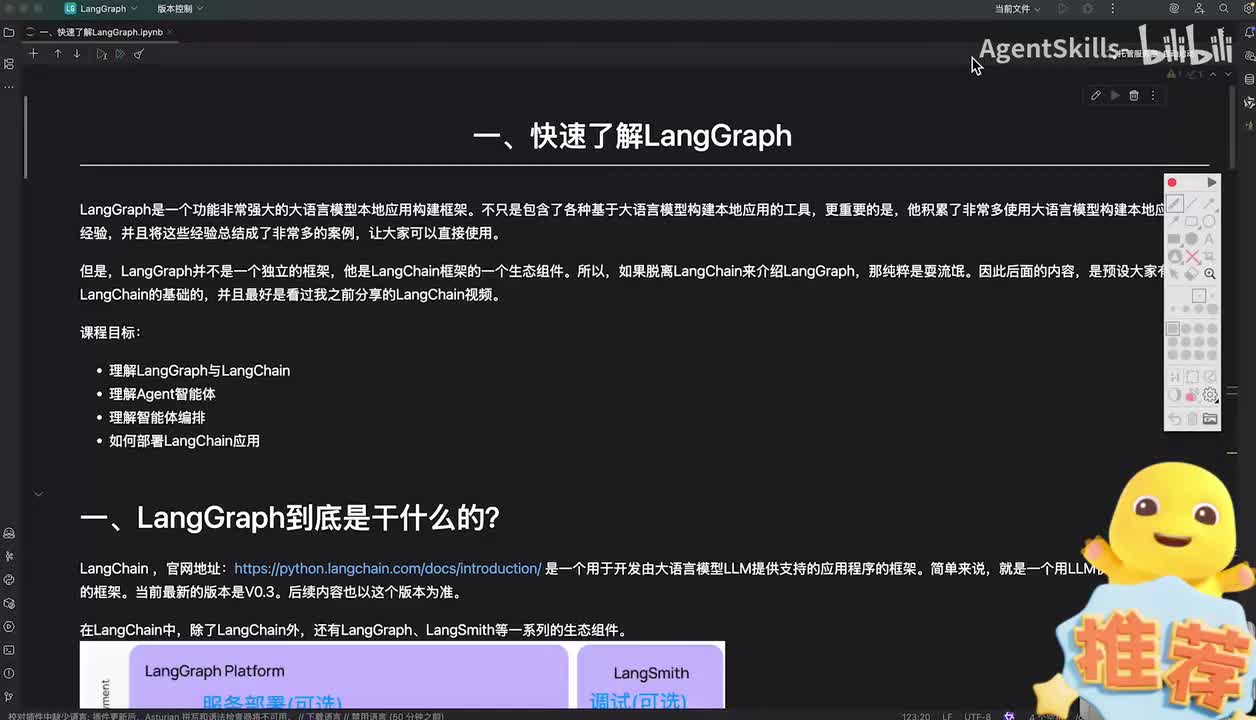The height and width of the screenshot is (720, 1256).
Task: Click bullet 如何部署LangChain应用
Action: [184, 440]
